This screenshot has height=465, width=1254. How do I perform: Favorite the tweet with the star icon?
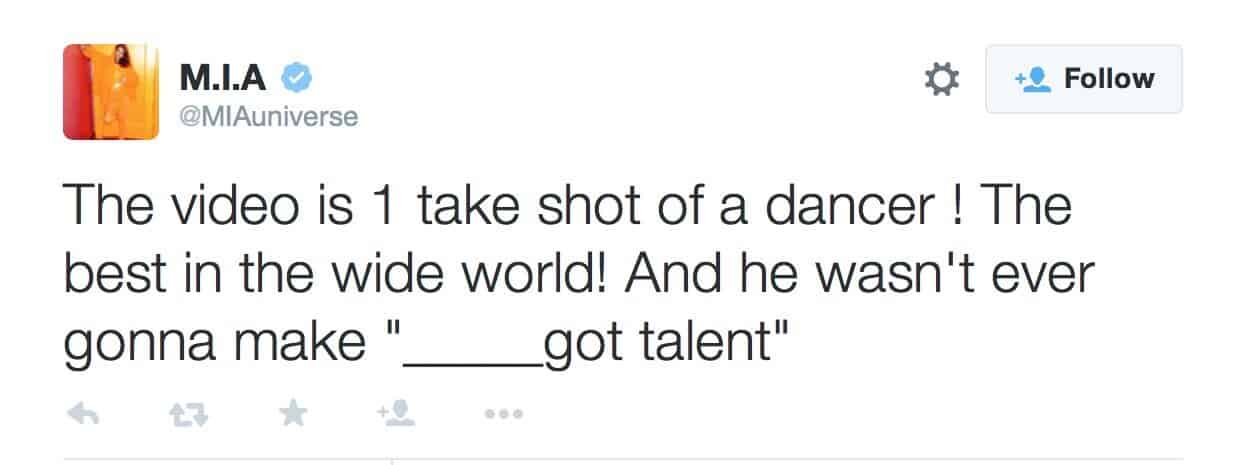click(292, 412)
